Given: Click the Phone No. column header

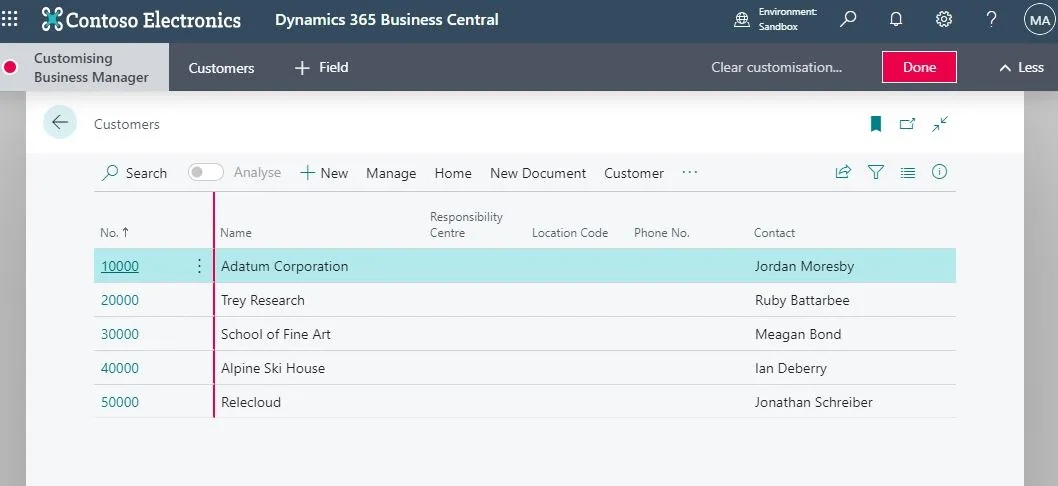Looking at the screenshot, I should 661,232.
